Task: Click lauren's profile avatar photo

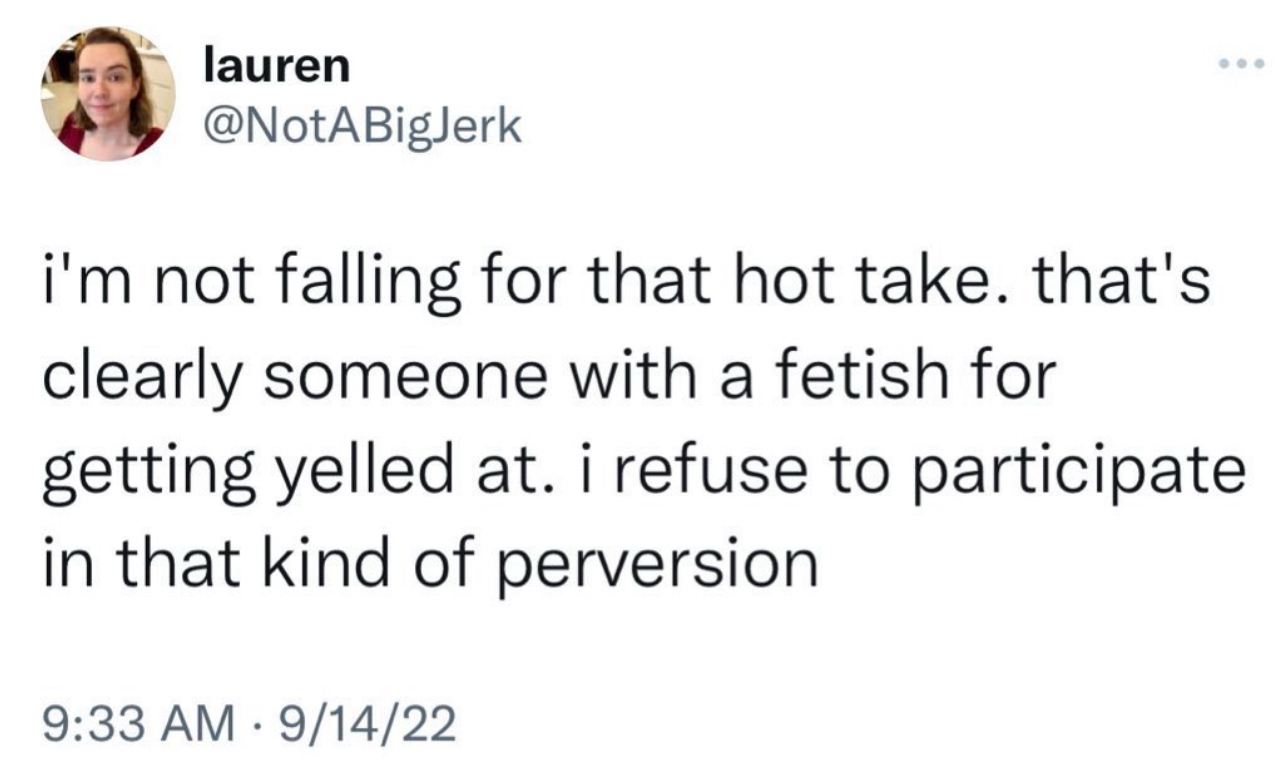Action: [108, 93]
